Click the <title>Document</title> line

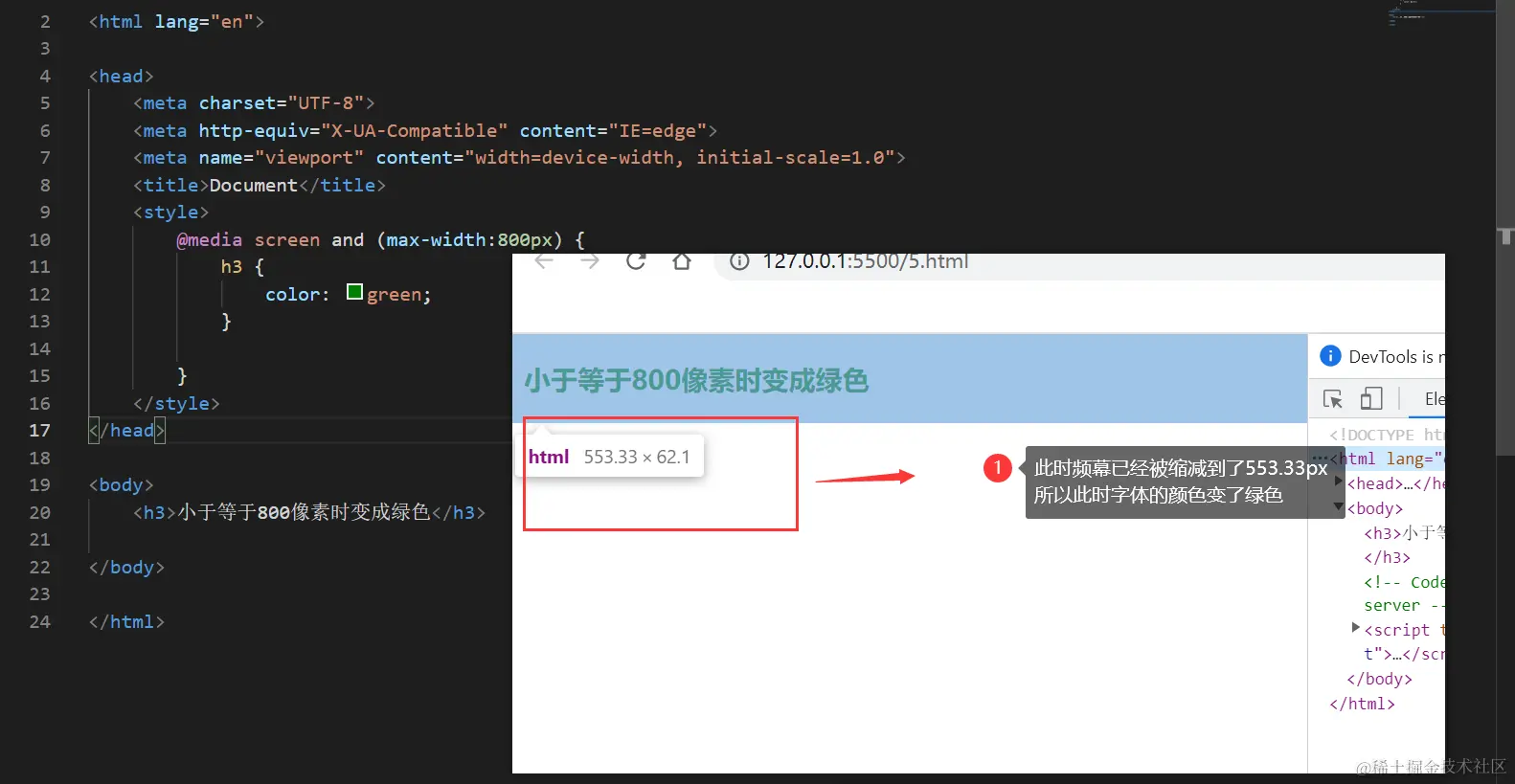click(260, 185)
